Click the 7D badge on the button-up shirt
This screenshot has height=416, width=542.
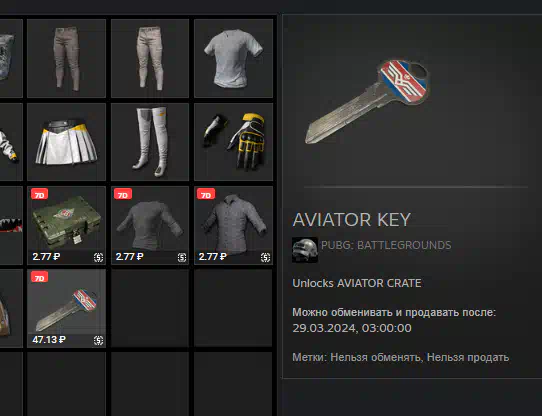[x=206, y=194]
